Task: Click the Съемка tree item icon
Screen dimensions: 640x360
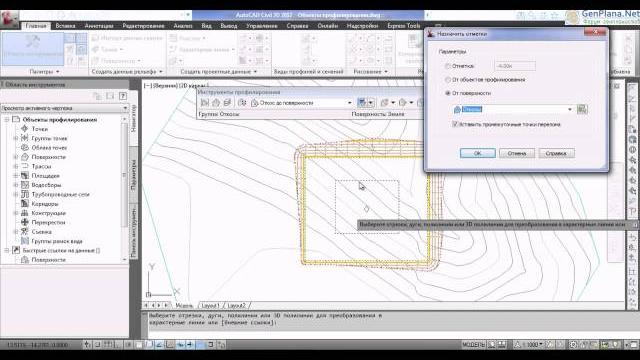Action: click(x=24, y=232)
